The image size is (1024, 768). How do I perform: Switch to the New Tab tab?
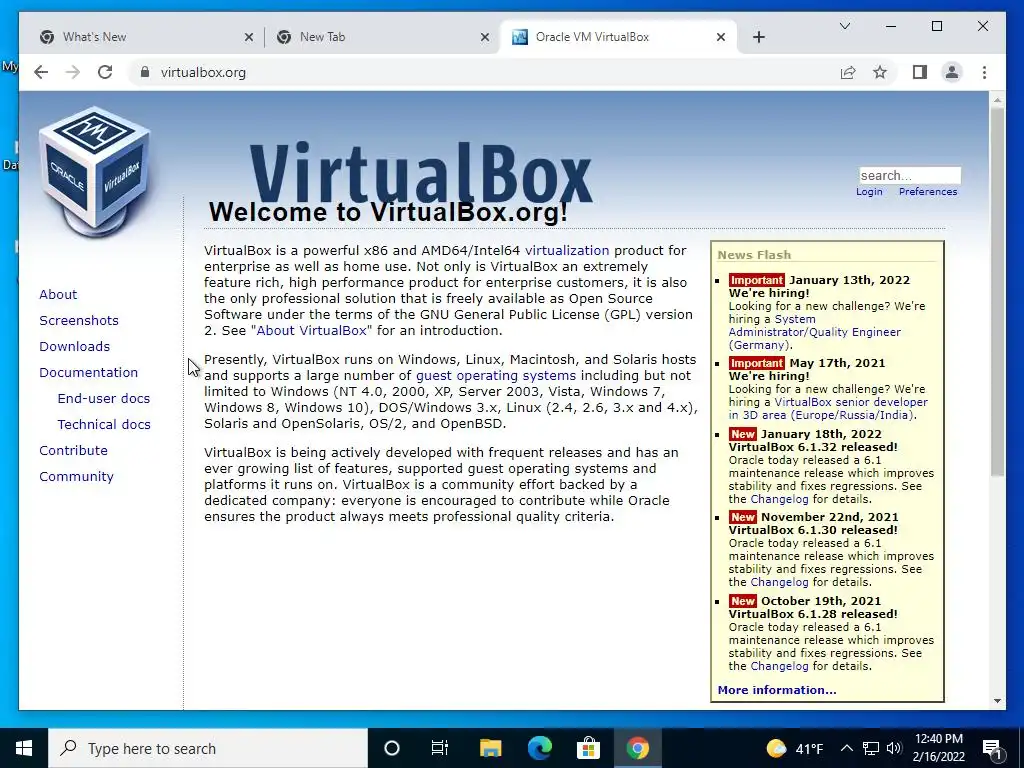pos(382,37)
